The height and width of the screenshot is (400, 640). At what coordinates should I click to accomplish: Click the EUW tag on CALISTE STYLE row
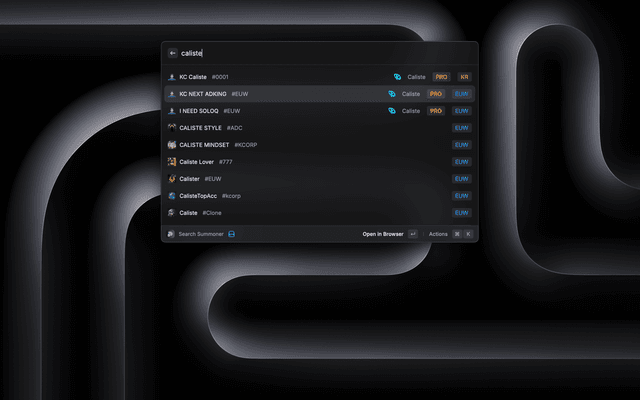coord(461,128)
